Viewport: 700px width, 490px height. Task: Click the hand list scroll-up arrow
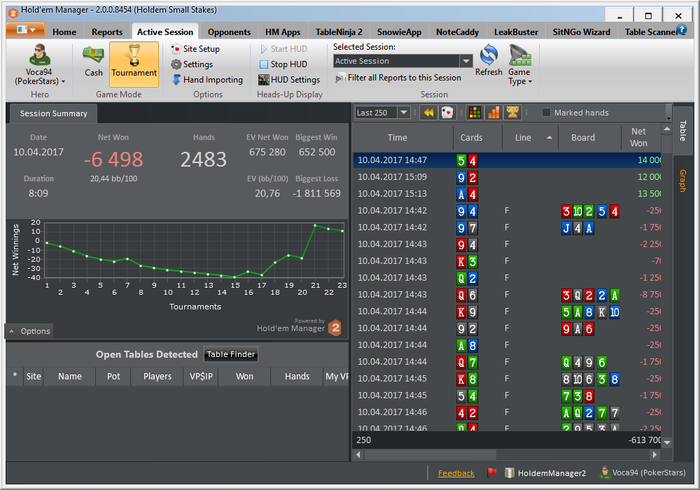tap(667, 129)
